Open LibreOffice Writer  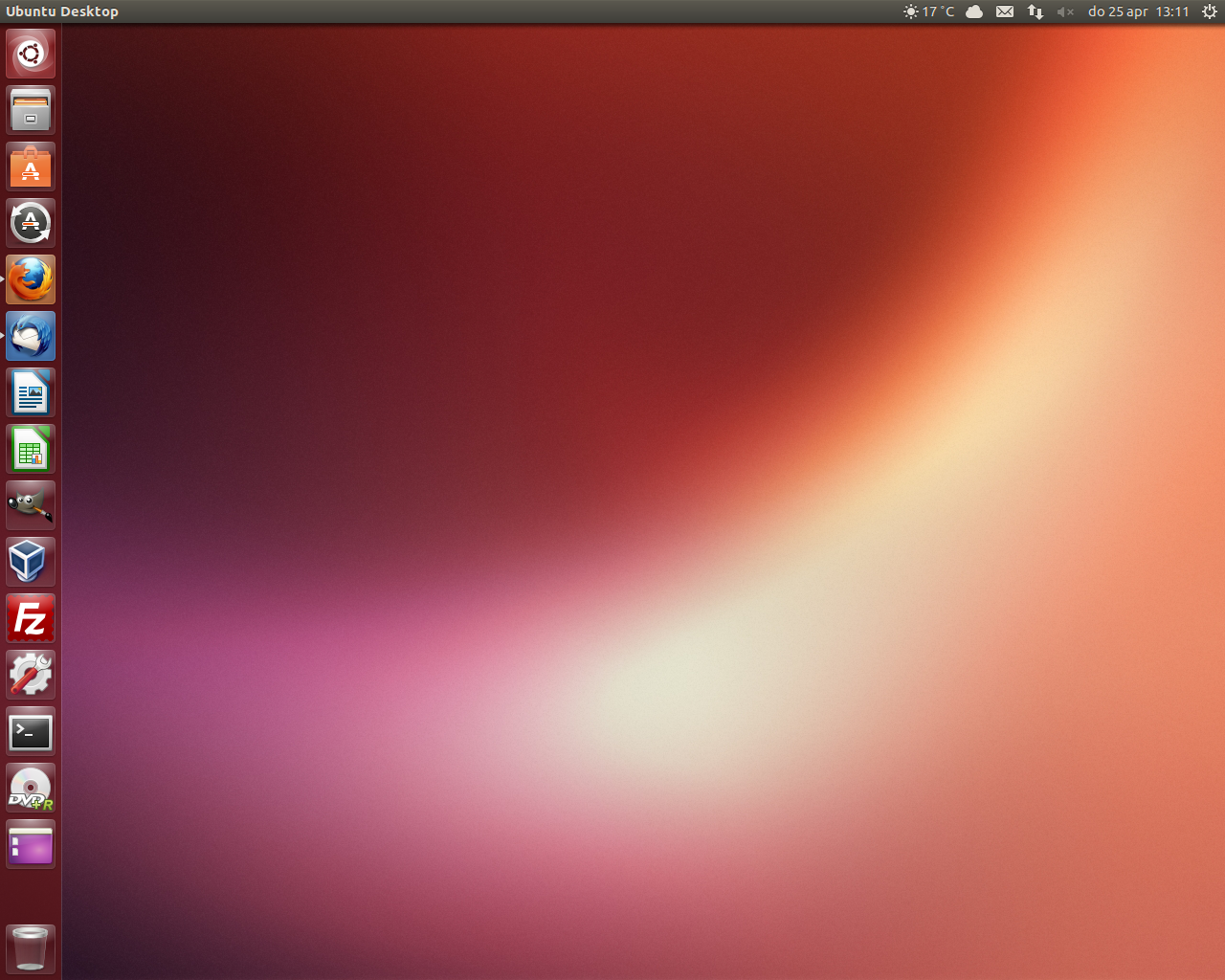(x=30, y=392)
